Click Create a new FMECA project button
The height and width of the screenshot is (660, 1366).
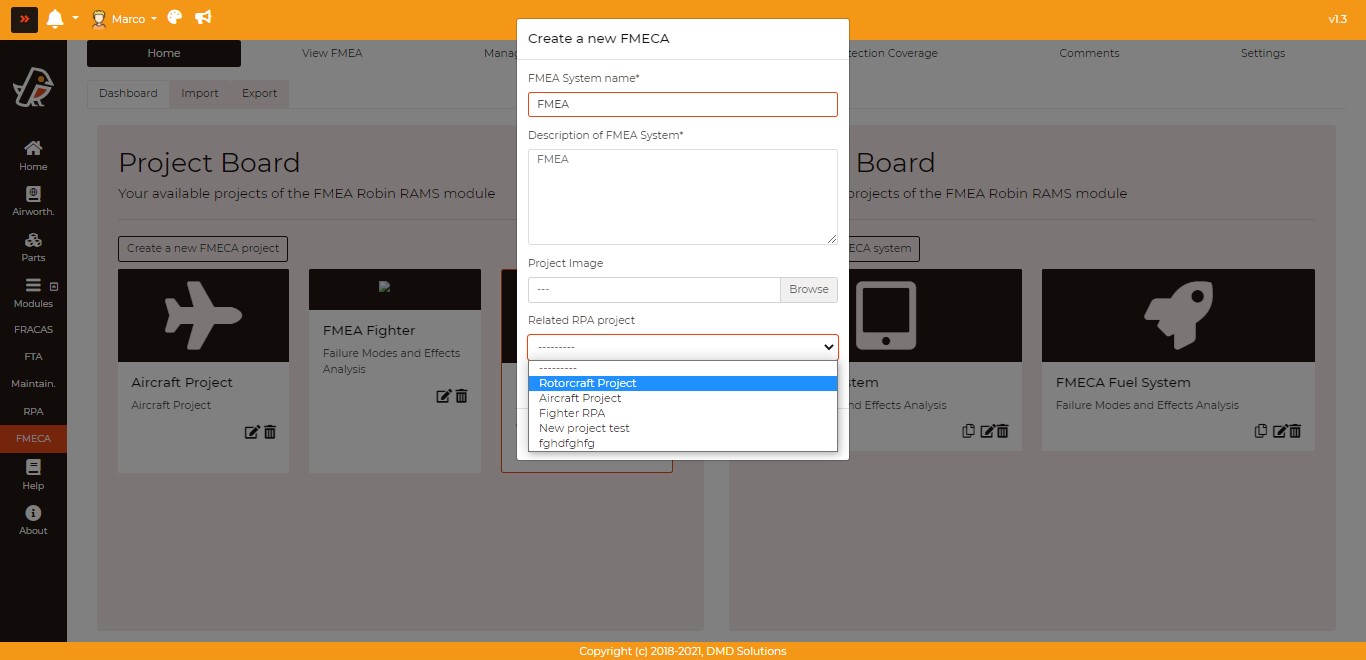[x=203, y=248]
